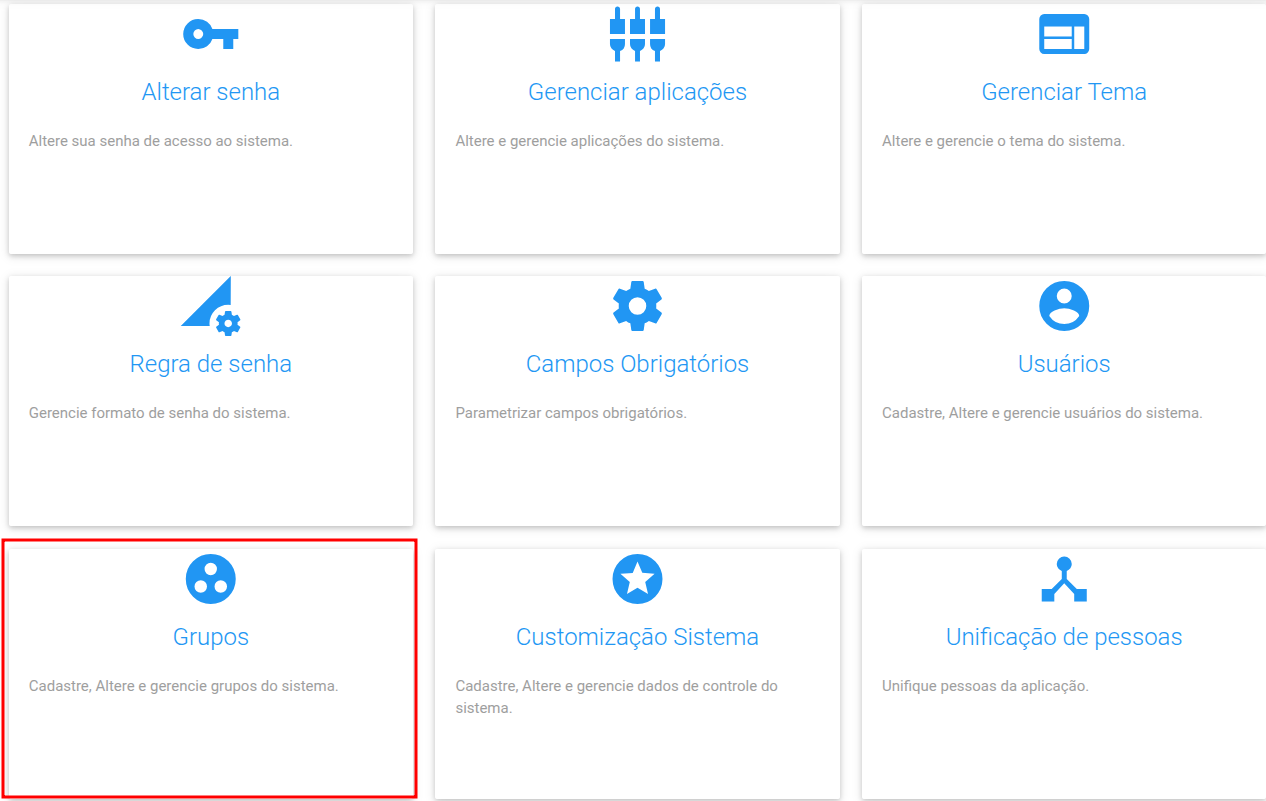This screenshot has width=1266, height=801.
Task: Click the Unificação de pessoas link
Action: [x=1064, y=636]
